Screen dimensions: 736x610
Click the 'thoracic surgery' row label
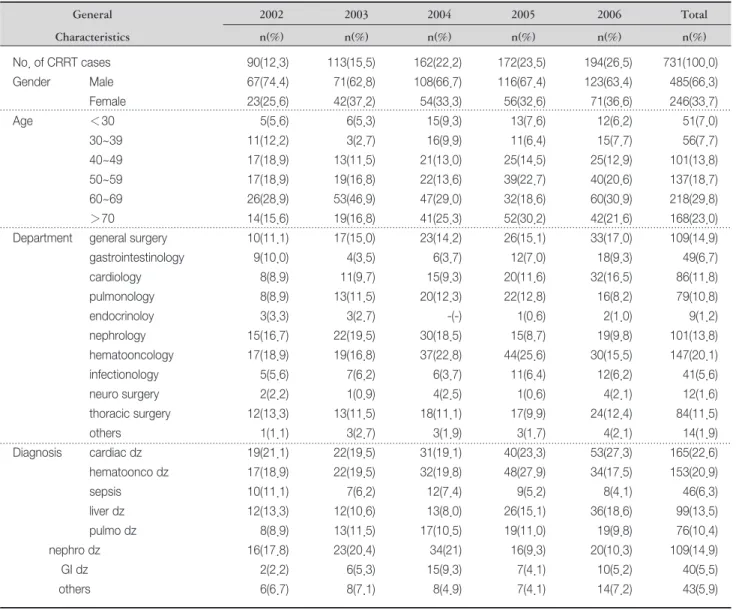(x=130, y=414)
